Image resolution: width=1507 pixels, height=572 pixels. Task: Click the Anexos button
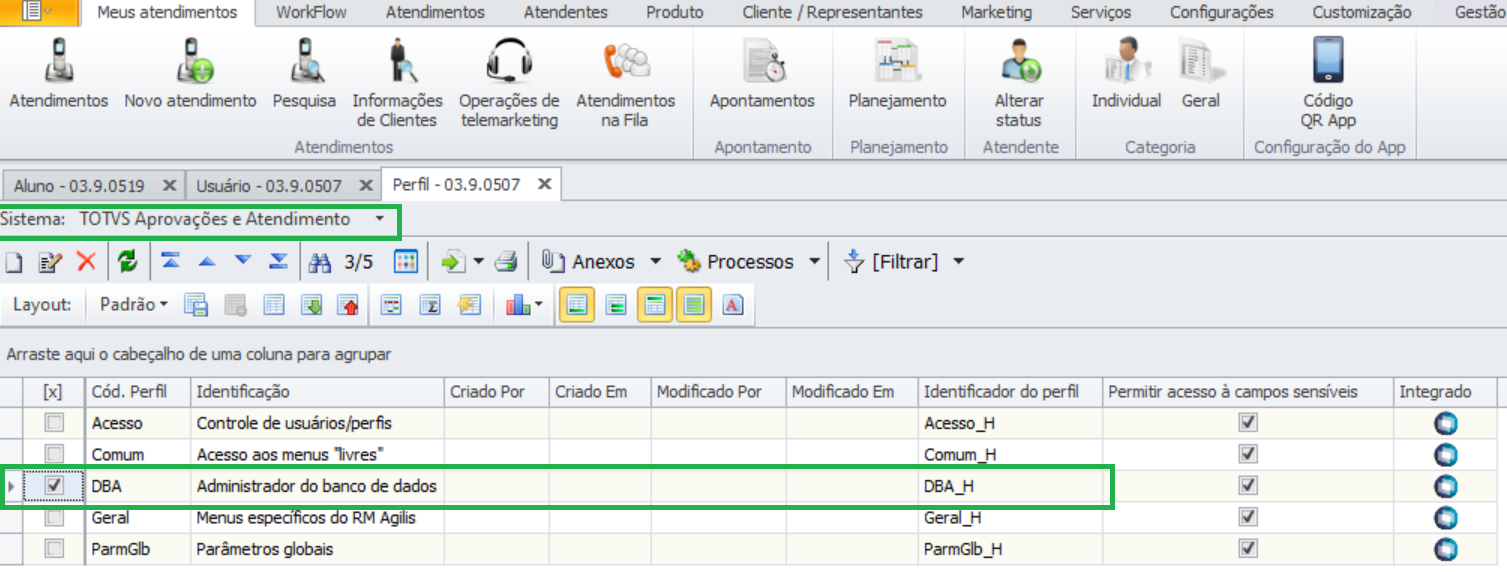[590, 262]
